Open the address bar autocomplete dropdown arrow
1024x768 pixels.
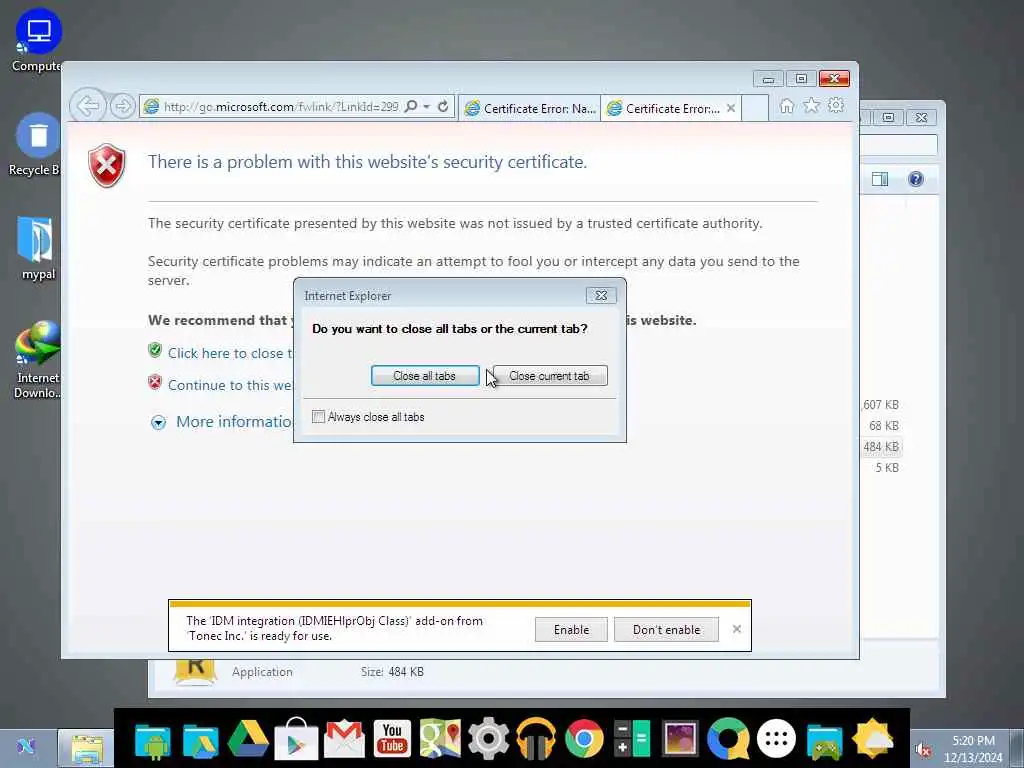pos(426,106)
